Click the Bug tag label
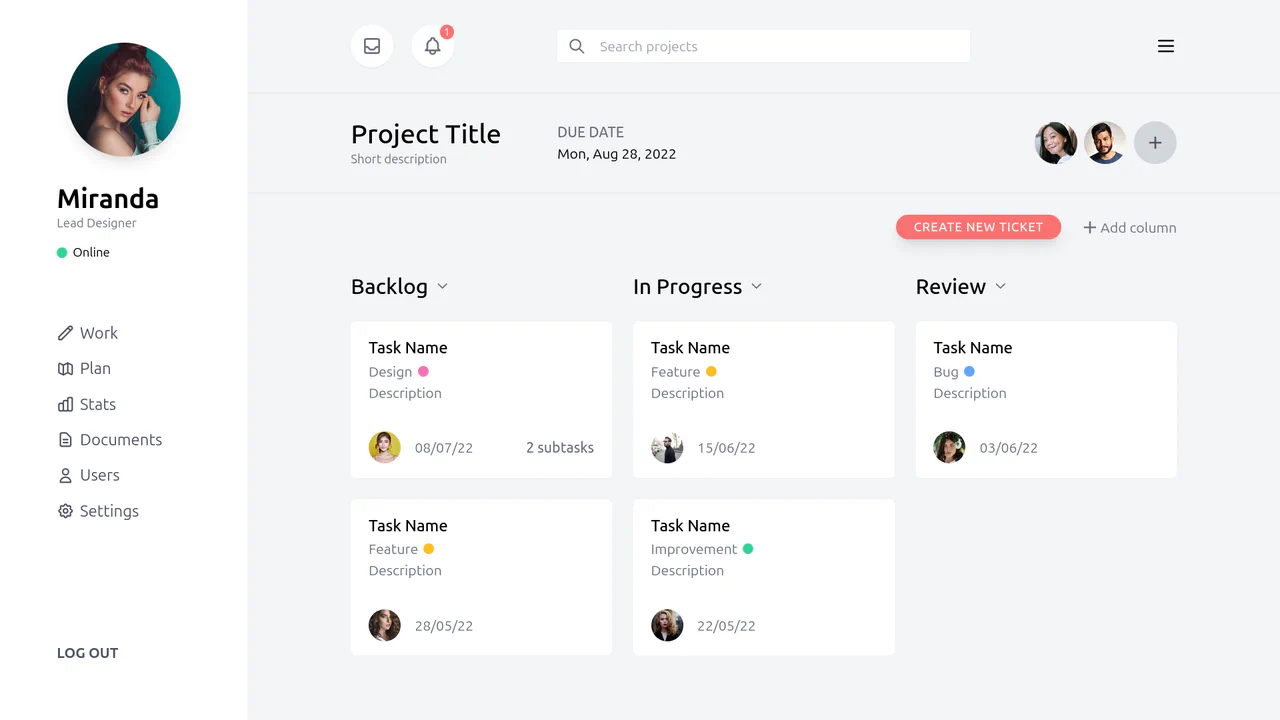Image resolution: width=1280 pixels, height=720 pixels. click(x=946, y=372)
